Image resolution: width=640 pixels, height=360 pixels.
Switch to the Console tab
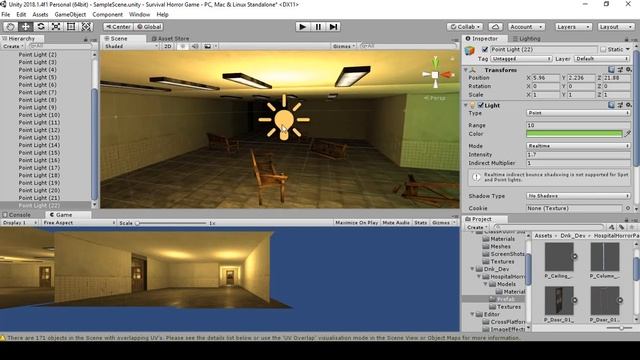(16, 214)
